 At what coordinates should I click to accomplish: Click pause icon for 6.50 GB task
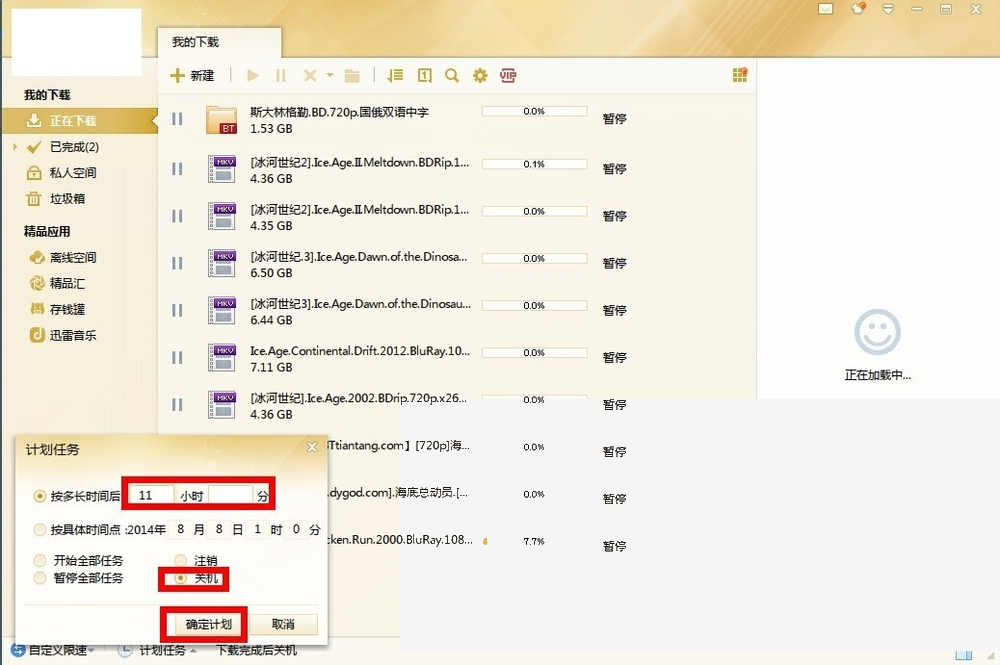(177, 263)
